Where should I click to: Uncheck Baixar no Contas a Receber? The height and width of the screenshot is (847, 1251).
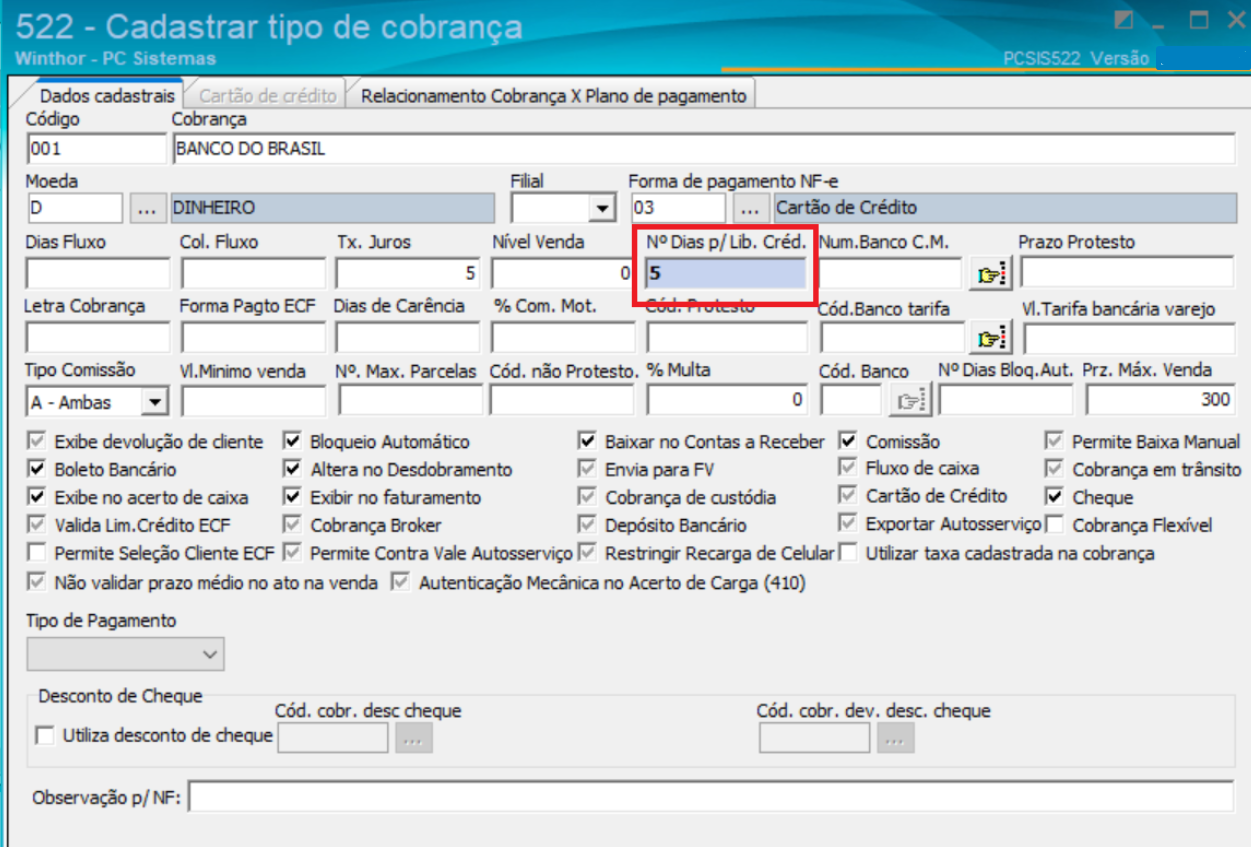pos(588,441)
